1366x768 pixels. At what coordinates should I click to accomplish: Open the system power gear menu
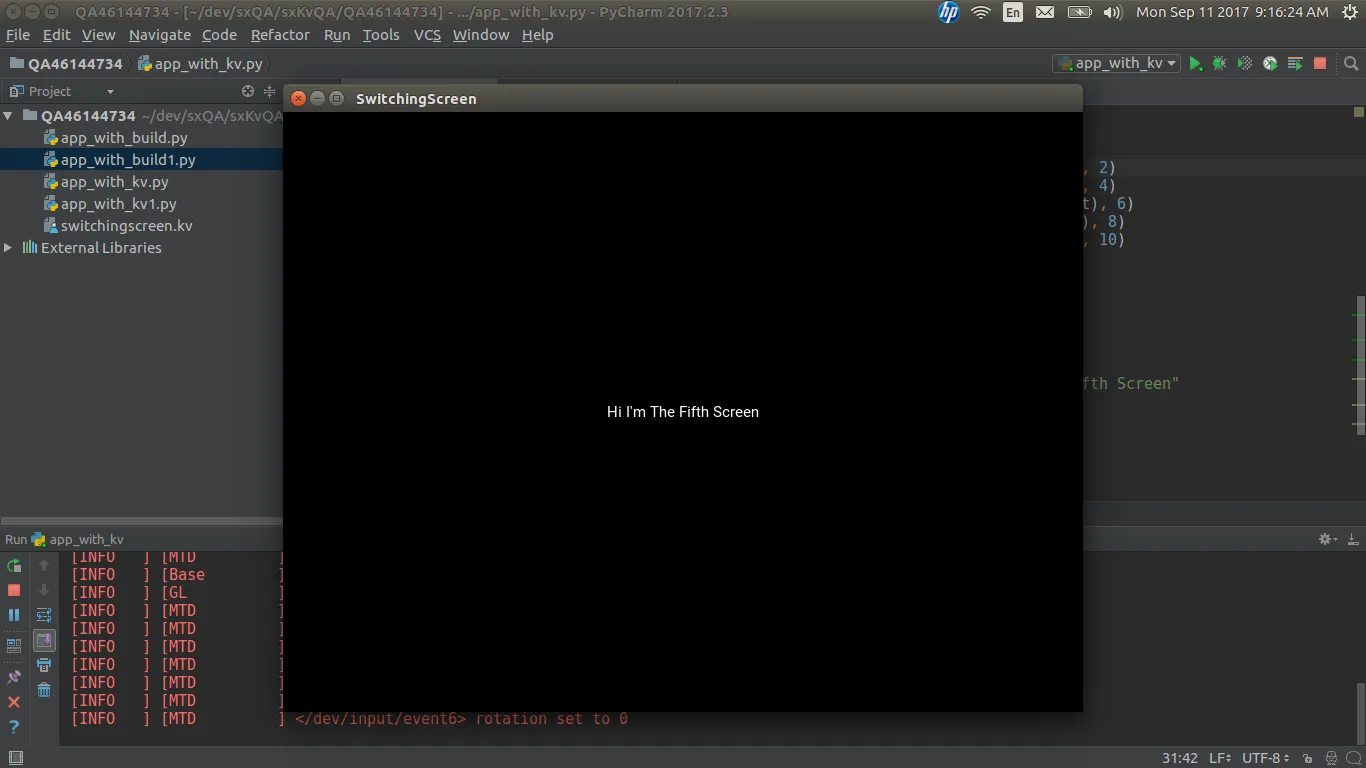tap(1350, 12)
